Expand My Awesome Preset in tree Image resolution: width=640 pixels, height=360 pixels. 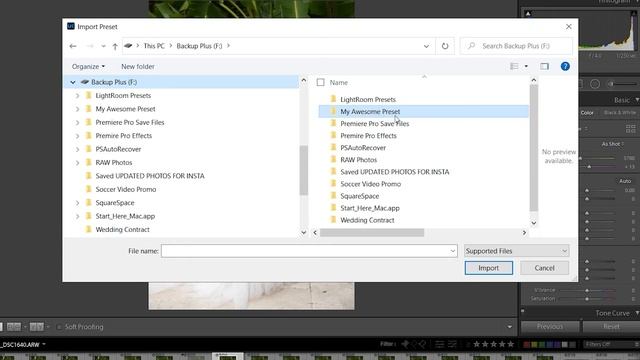click(77, 109)
